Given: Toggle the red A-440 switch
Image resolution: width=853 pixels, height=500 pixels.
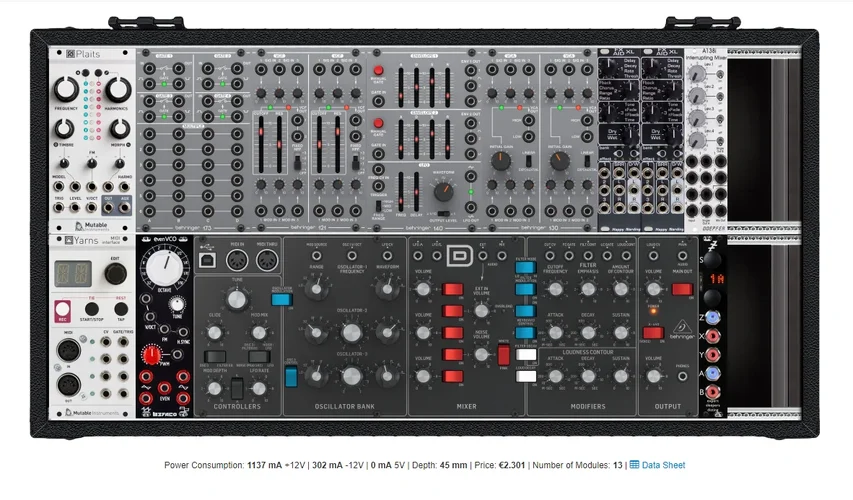Looking at the screenshot, I should coord(653,332).
